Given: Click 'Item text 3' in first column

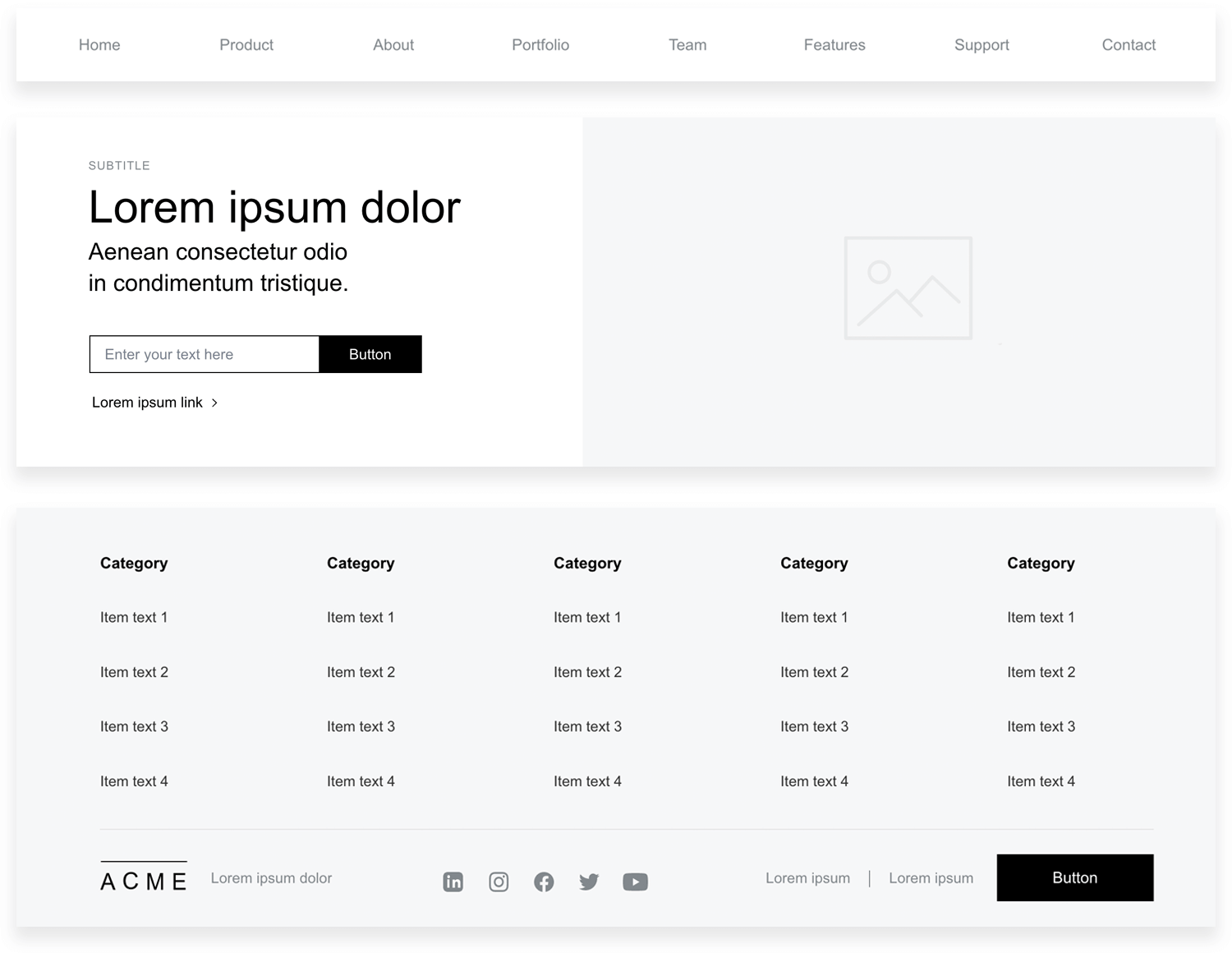Looking at the screenshot, I should click(134, 727).
